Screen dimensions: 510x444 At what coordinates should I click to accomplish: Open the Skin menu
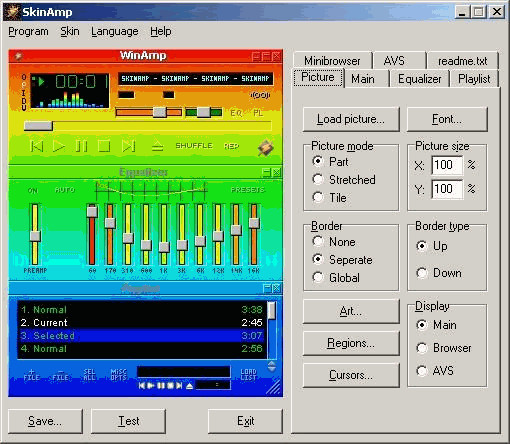click(70, 31)
